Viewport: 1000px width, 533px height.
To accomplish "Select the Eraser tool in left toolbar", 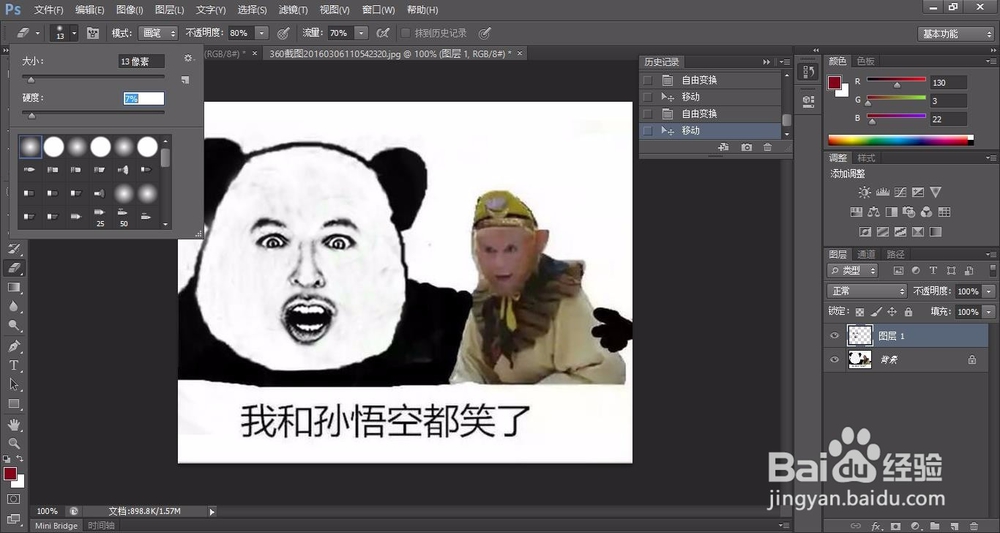I will pos(14,268).
